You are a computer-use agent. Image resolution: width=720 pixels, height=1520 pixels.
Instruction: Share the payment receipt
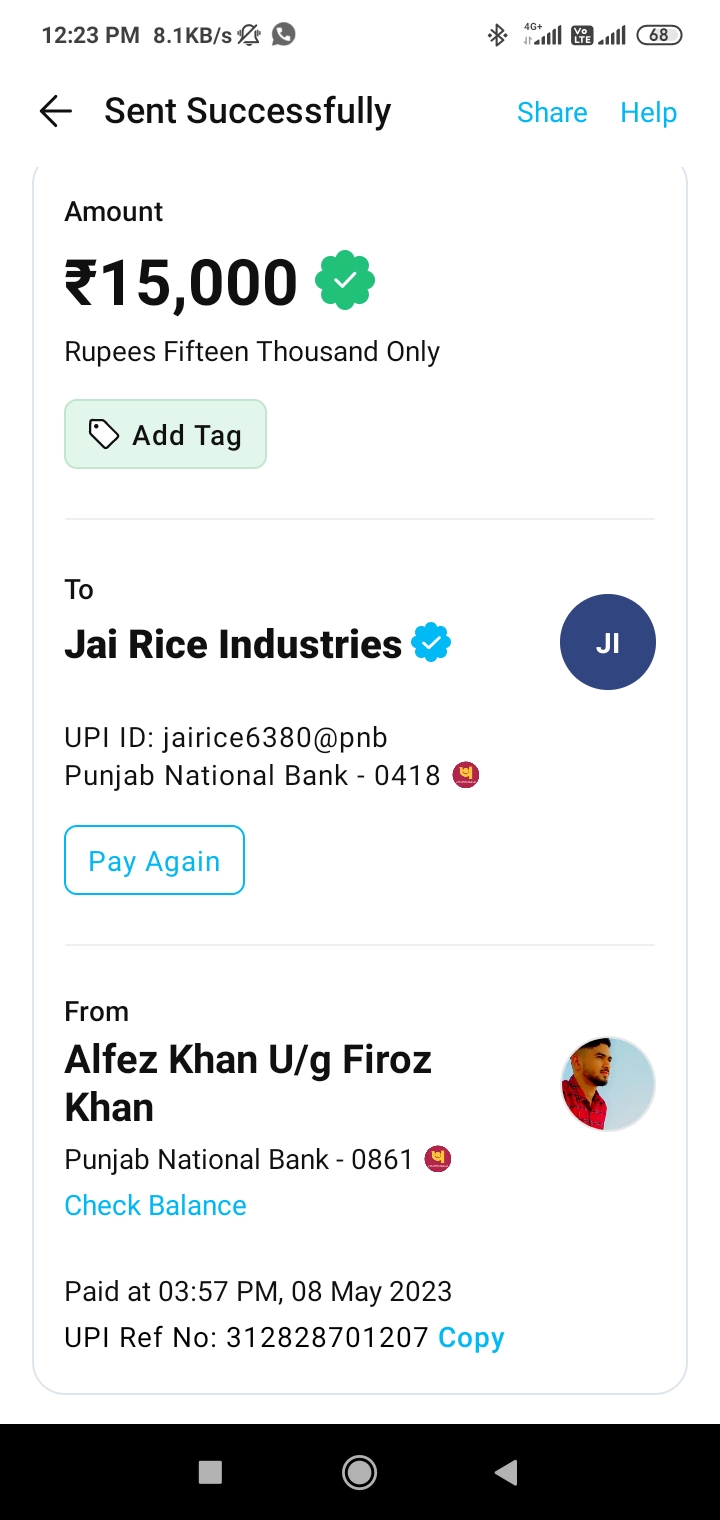coord(551,112)
